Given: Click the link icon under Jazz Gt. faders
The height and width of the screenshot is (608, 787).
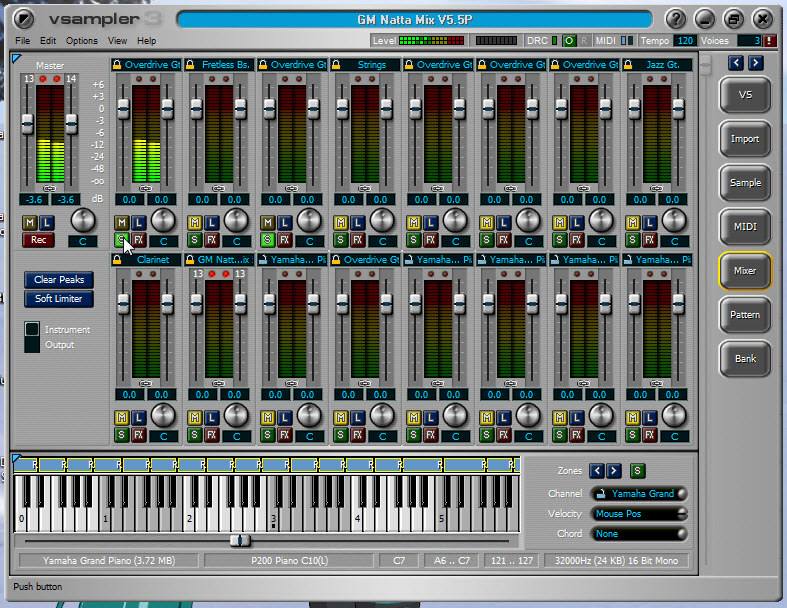Looking at the screenshot, I should (657, 188).
